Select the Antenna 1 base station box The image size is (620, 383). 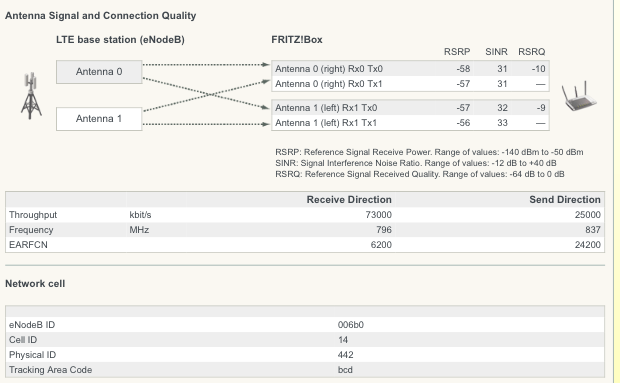tap(99, 119)
